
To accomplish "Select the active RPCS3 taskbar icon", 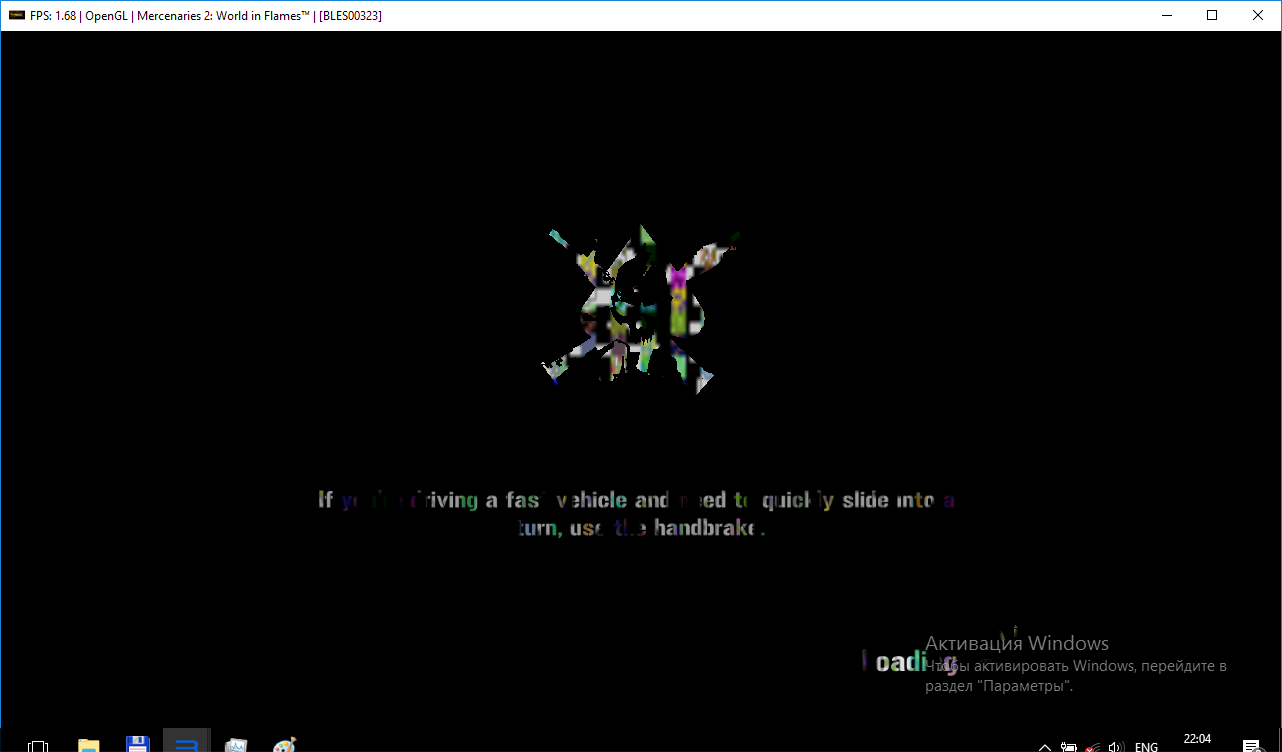I will (x=187, y=743).
